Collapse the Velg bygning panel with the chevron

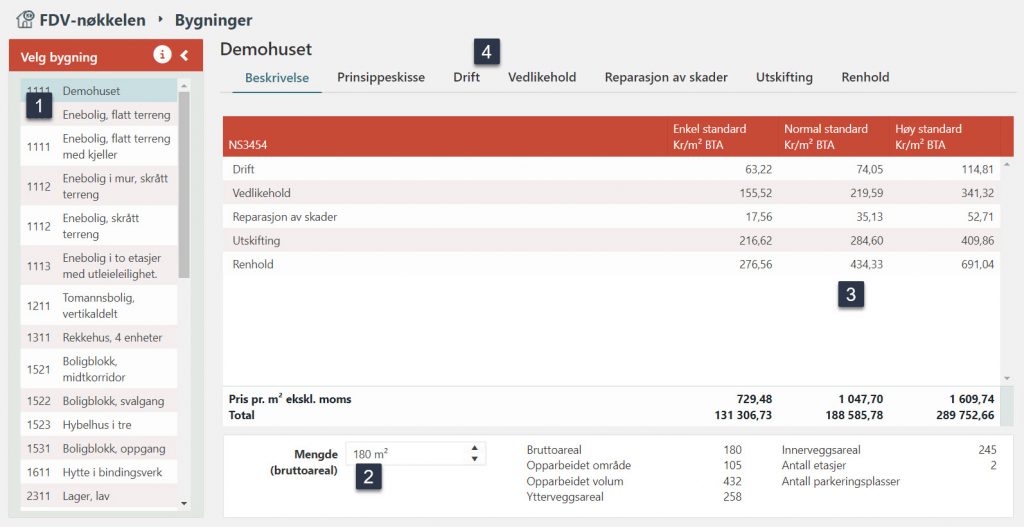185,56
